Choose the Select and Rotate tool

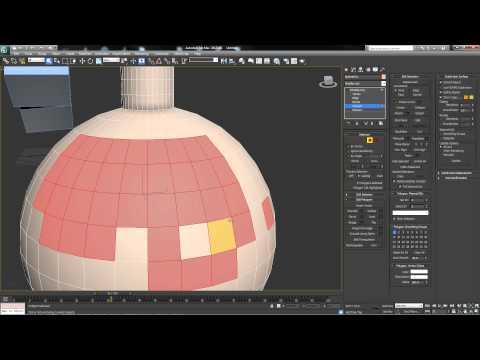tap(90, 61)
